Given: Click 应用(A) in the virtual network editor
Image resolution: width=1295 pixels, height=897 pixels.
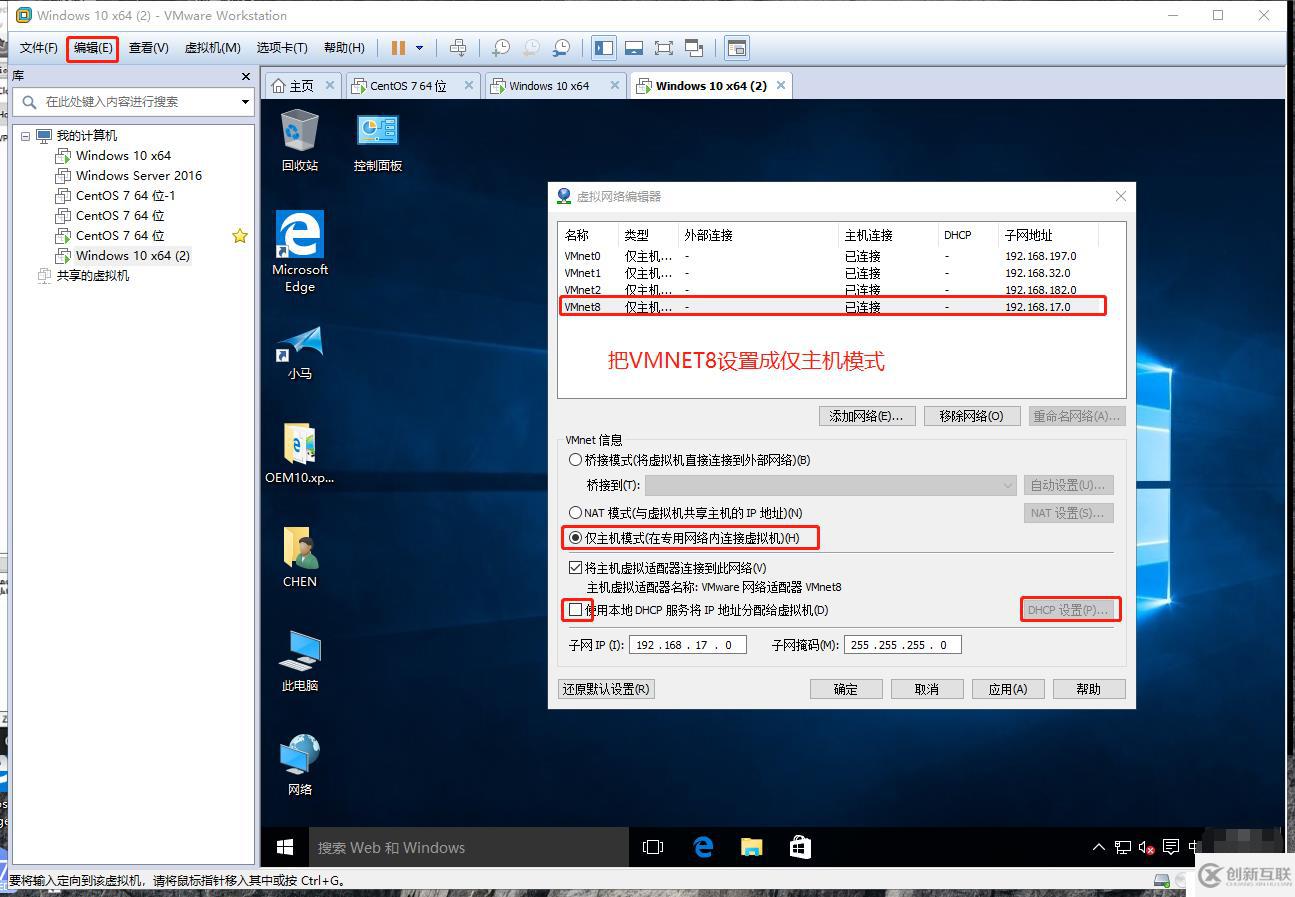Looking at the screenshot, I should [x=1007, y=689].
